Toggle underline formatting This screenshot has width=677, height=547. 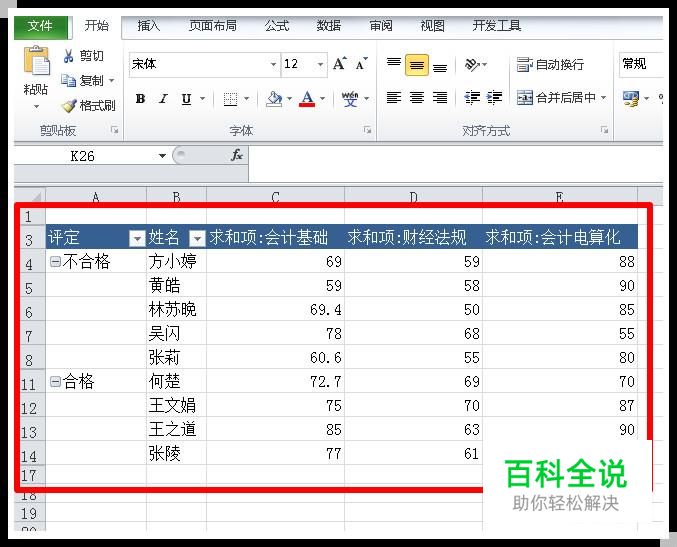click(186, 99)
